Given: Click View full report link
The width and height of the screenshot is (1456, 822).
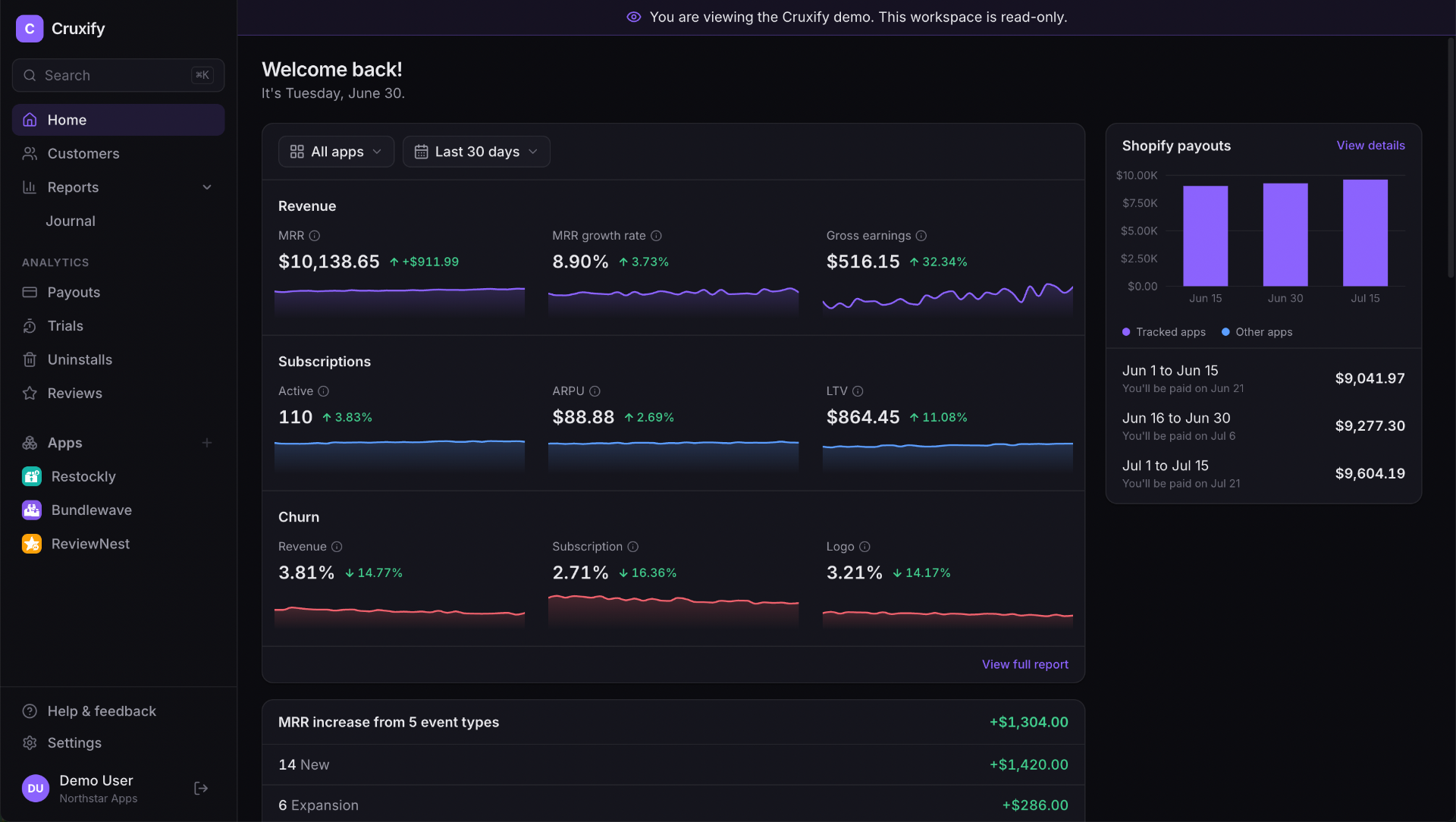Looking at the screenshot, I should point(1025,664).
